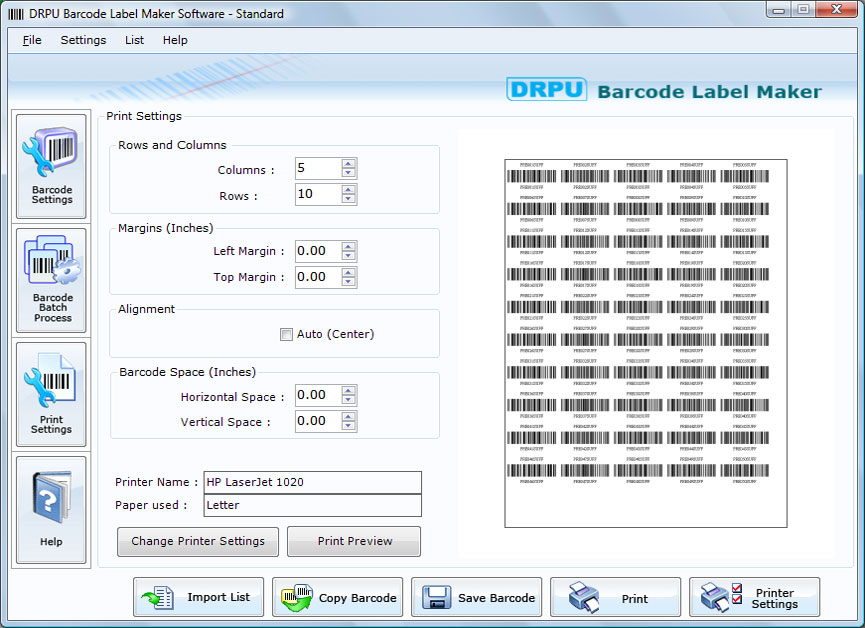Open the Settings menu
Screen dimensions: 865x628
[83, 40]
